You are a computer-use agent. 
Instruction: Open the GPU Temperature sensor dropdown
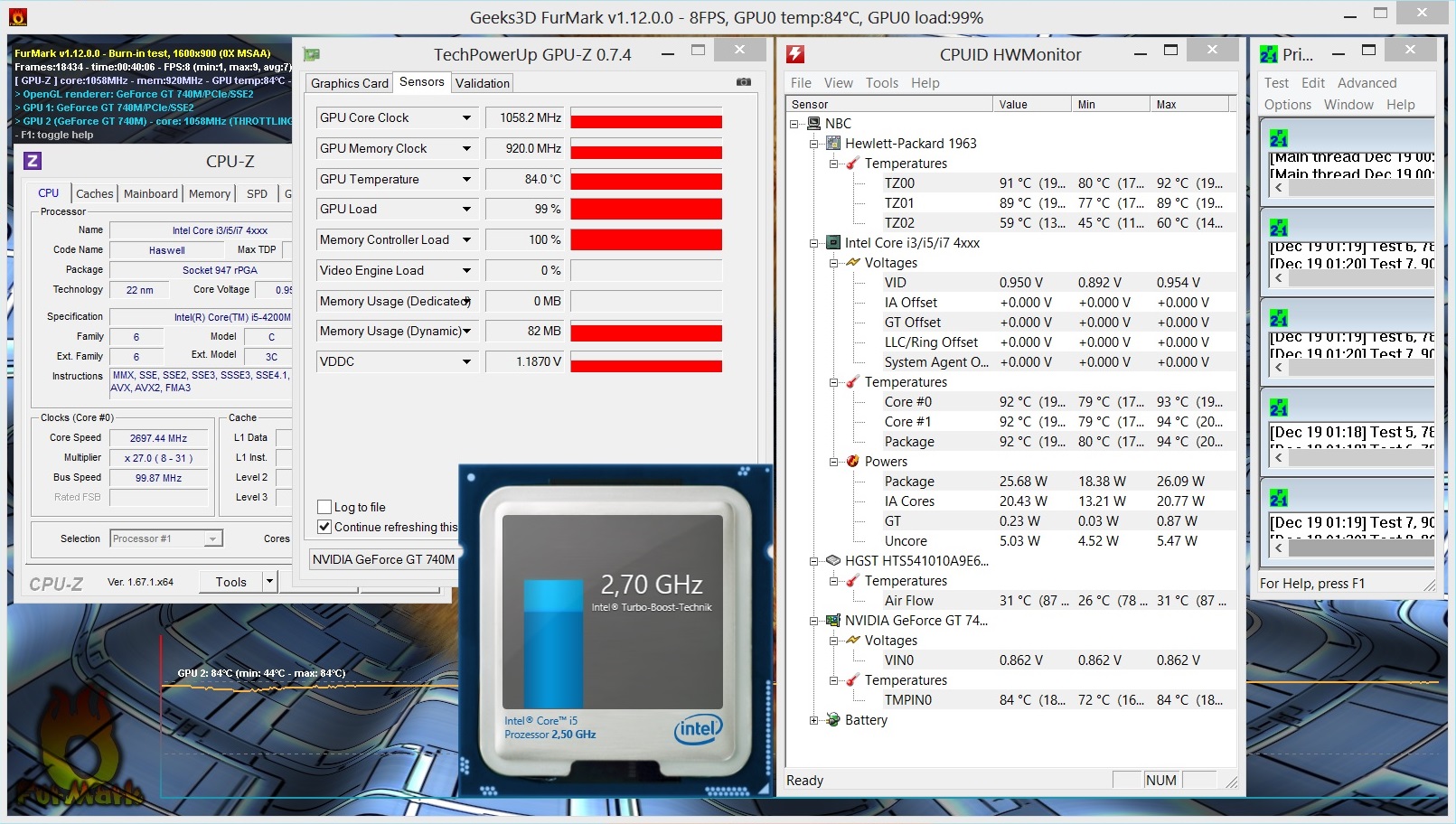point(466,179)
